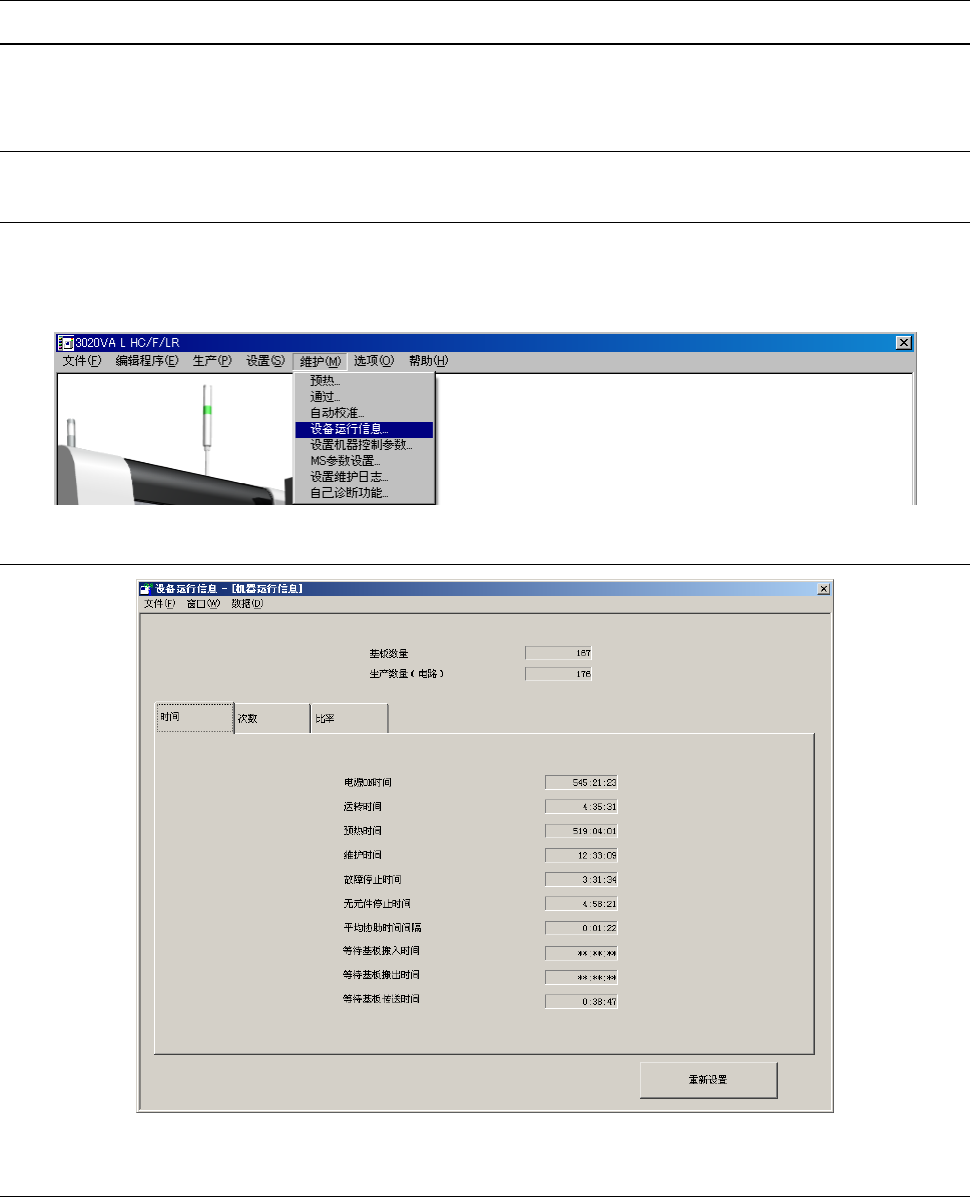Click the 维护时间 field 12:33:09
970x1197 pixels.
click(582, 856)
